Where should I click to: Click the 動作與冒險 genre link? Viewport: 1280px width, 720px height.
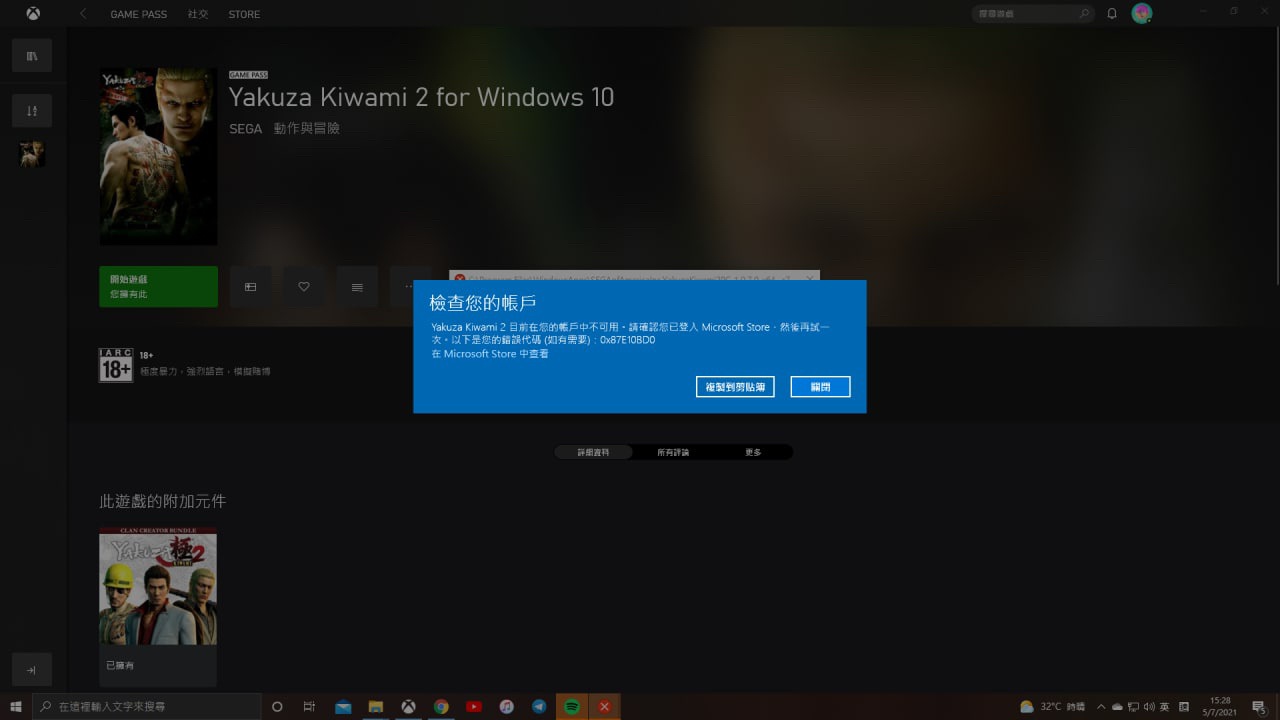[x=306, y=129]
